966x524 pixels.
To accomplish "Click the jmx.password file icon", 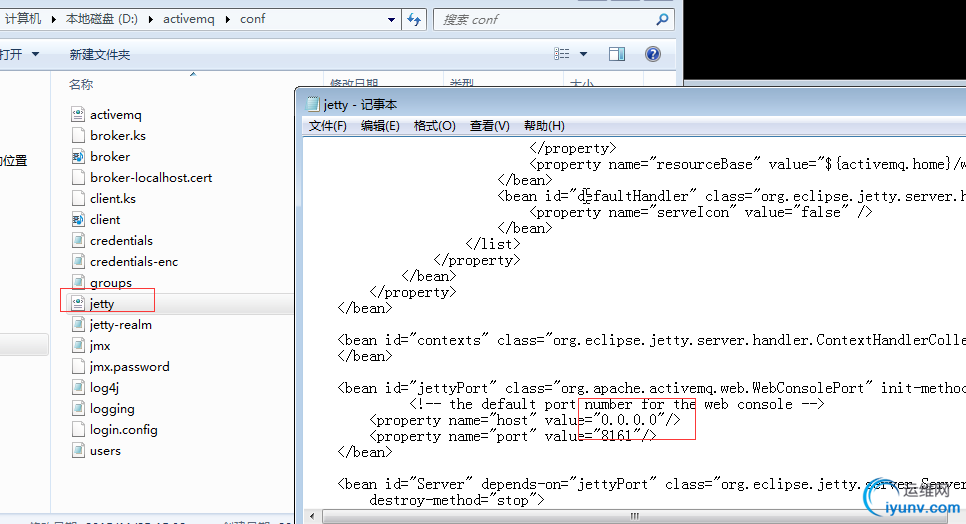I will pyautogui.click(x=78, y=366).
